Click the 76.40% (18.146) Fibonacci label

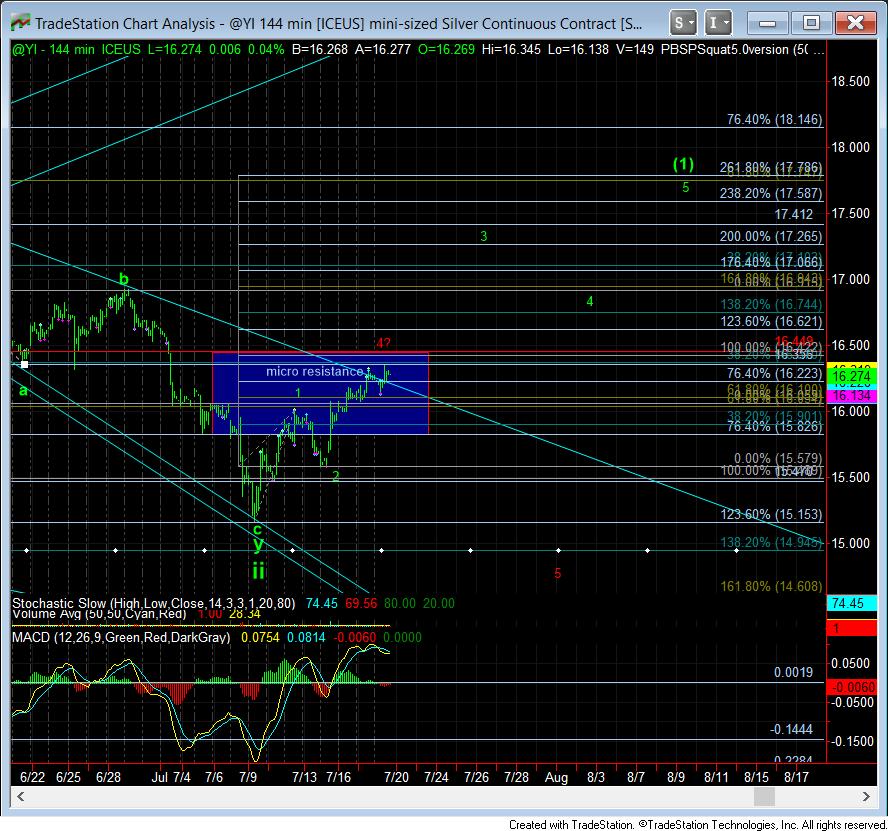click(x=774, y=120)
